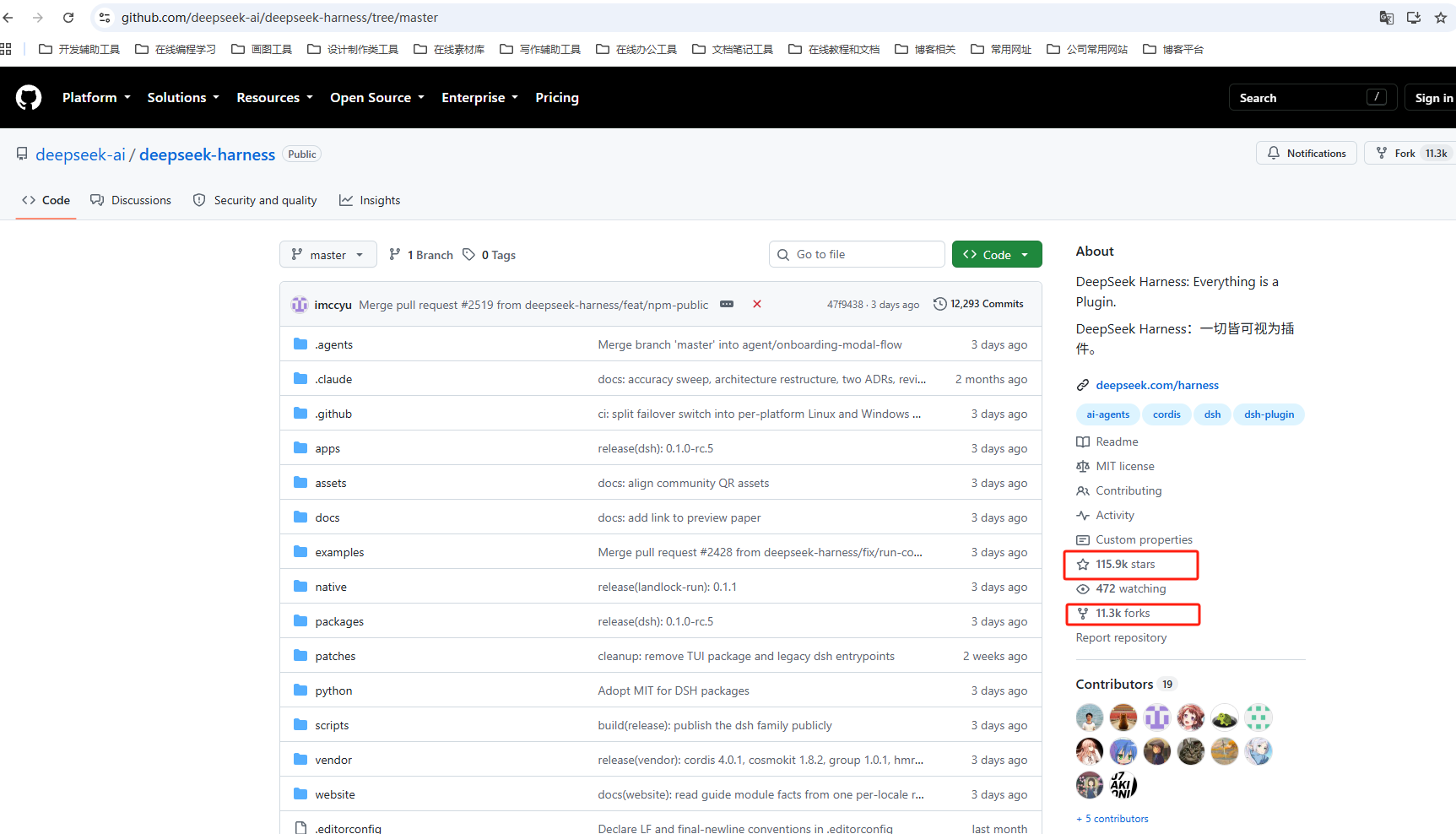Open the Discussions tab
This screenshot has width=1456, height=834.
point(131,200)
